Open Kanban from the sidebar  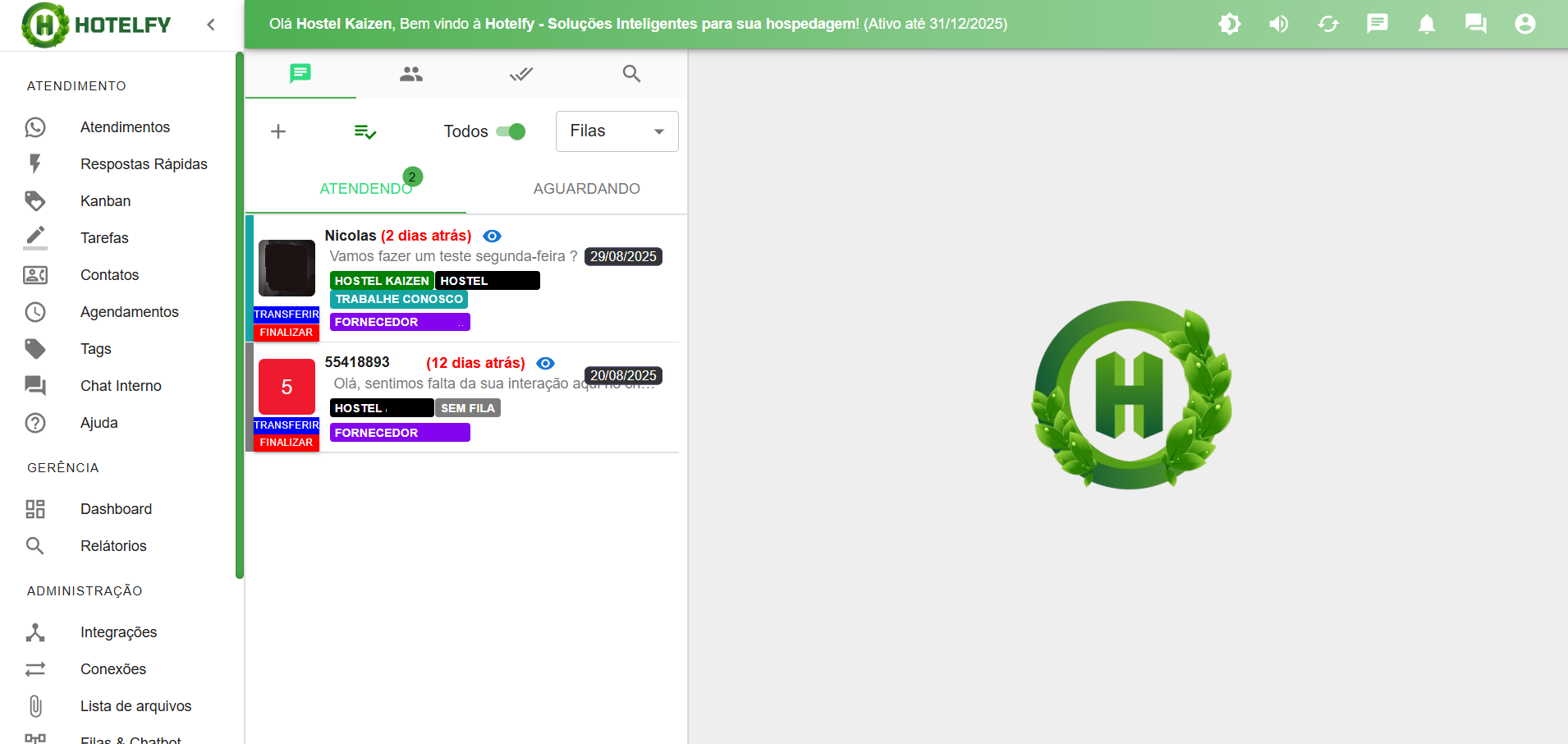tap(105, 201)
